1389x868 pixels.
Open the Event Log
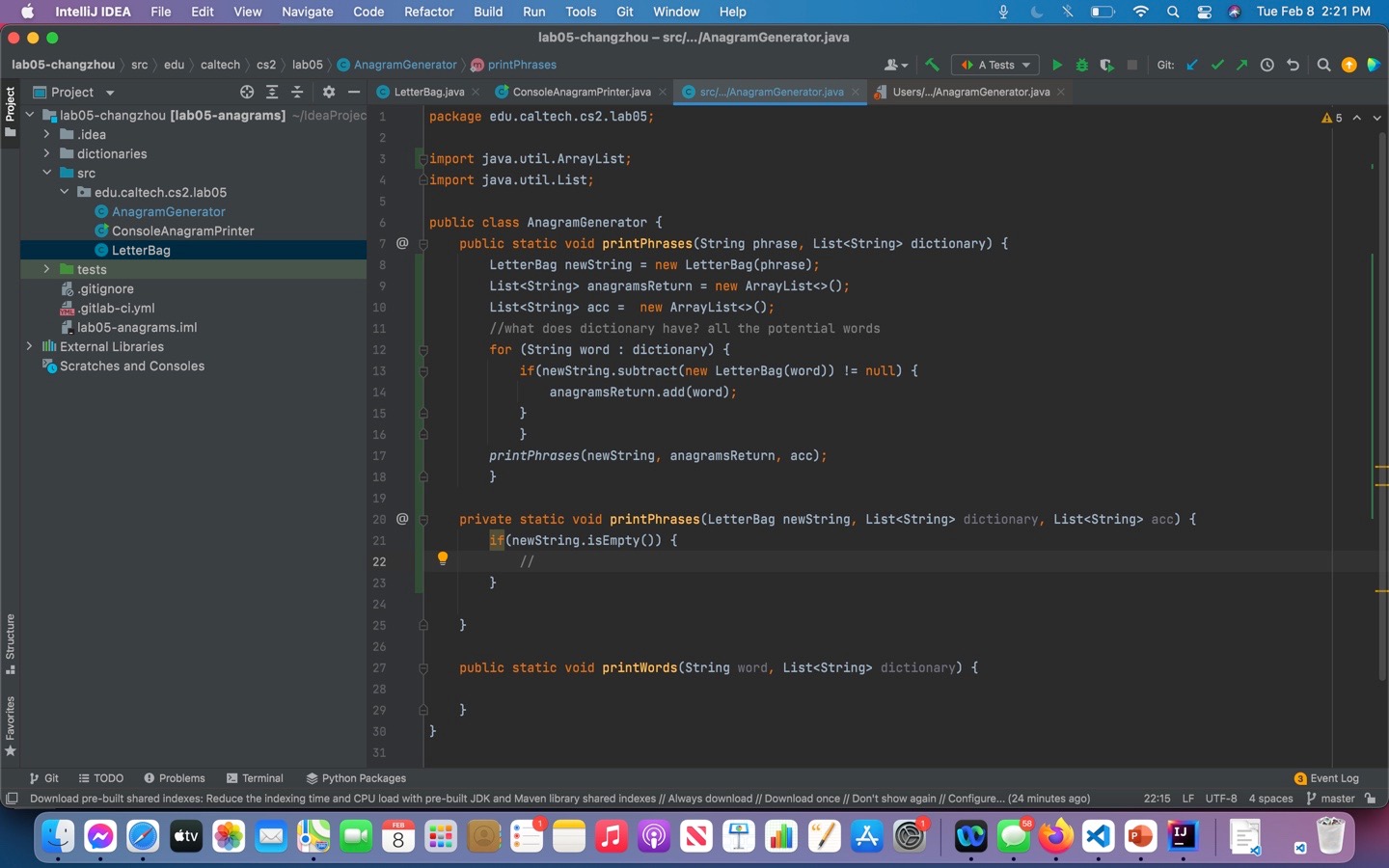tap(1327, 778)
